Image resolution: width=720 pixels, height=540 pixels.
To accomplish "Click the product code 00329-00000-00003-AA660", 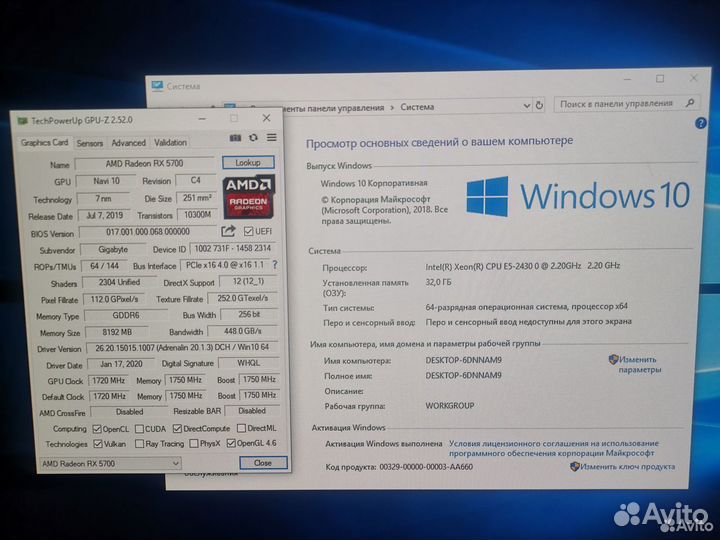I will coord(426,467).
